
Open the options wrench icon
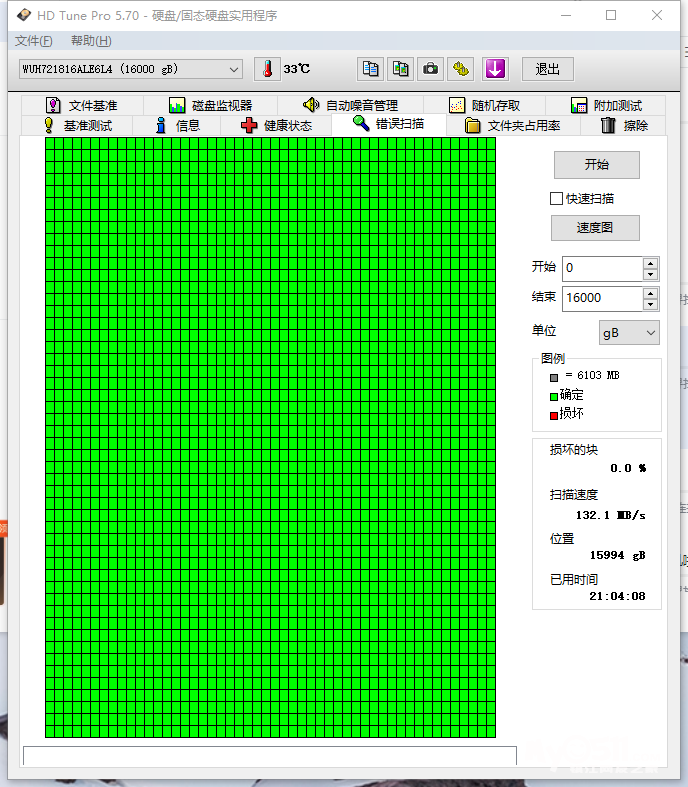click(x=460, y=69)
